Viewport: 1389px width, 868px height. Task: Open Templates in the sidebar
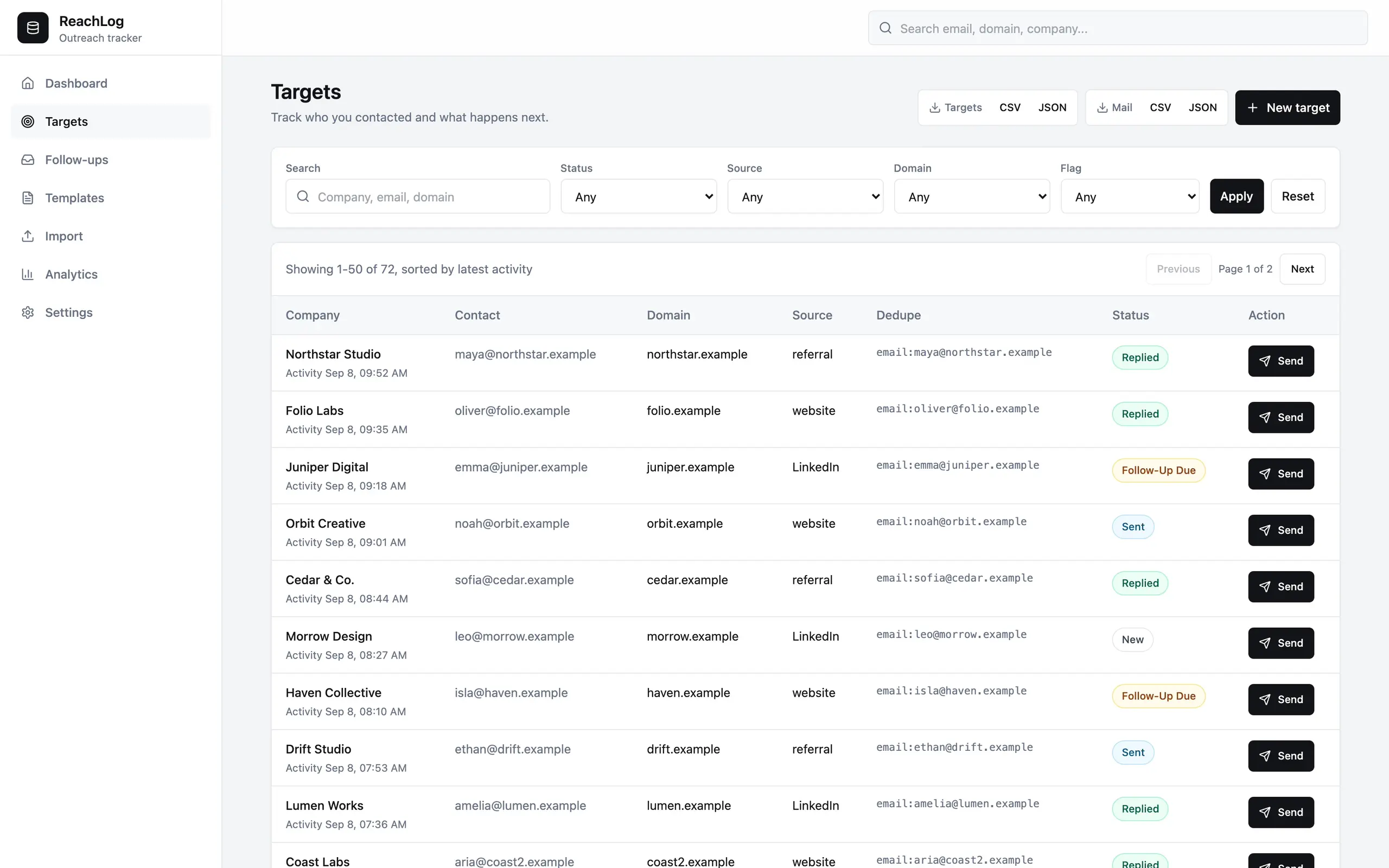point(111,198)
